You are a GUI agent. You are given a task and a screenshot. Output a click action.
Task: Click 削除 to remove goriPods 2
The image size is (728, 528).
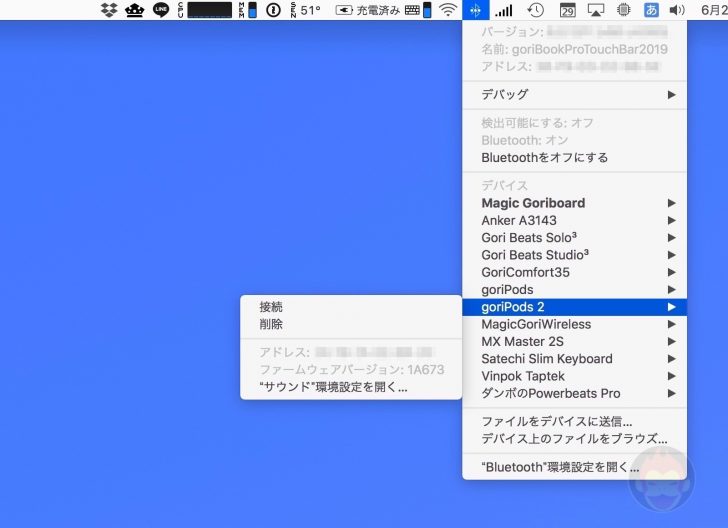[351, 324]
